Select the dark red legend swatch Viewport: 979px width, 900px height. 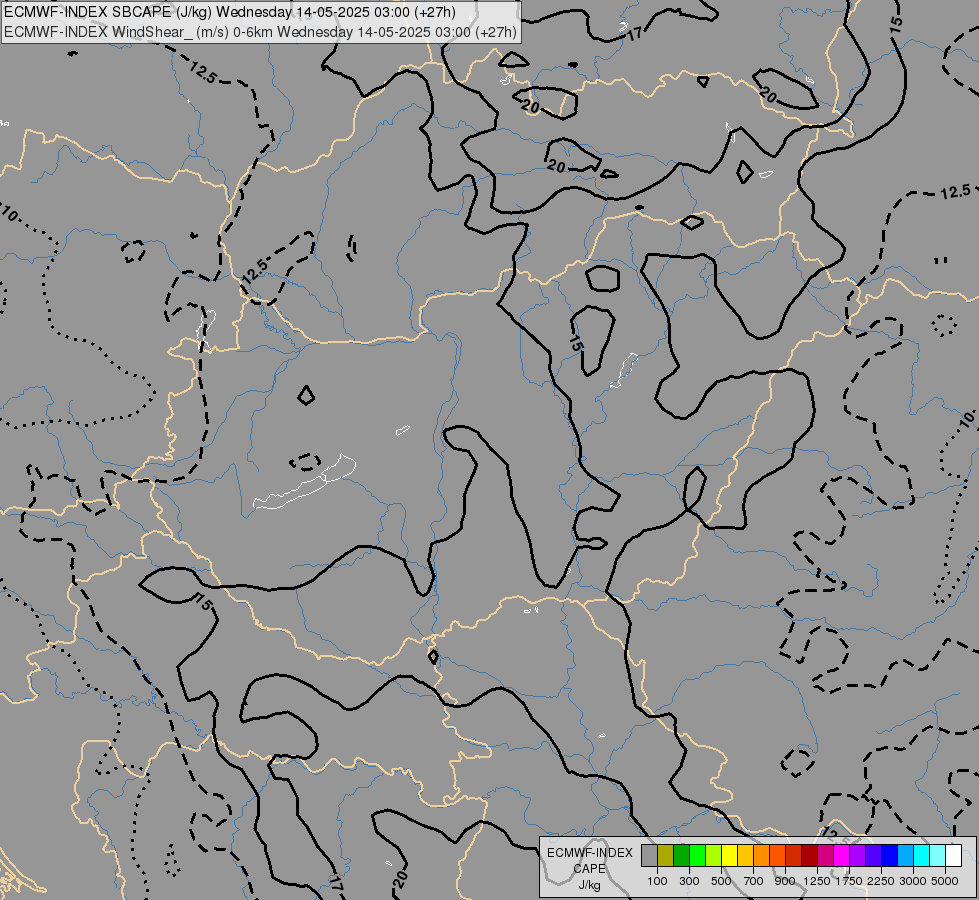click(x=809, y=855)
